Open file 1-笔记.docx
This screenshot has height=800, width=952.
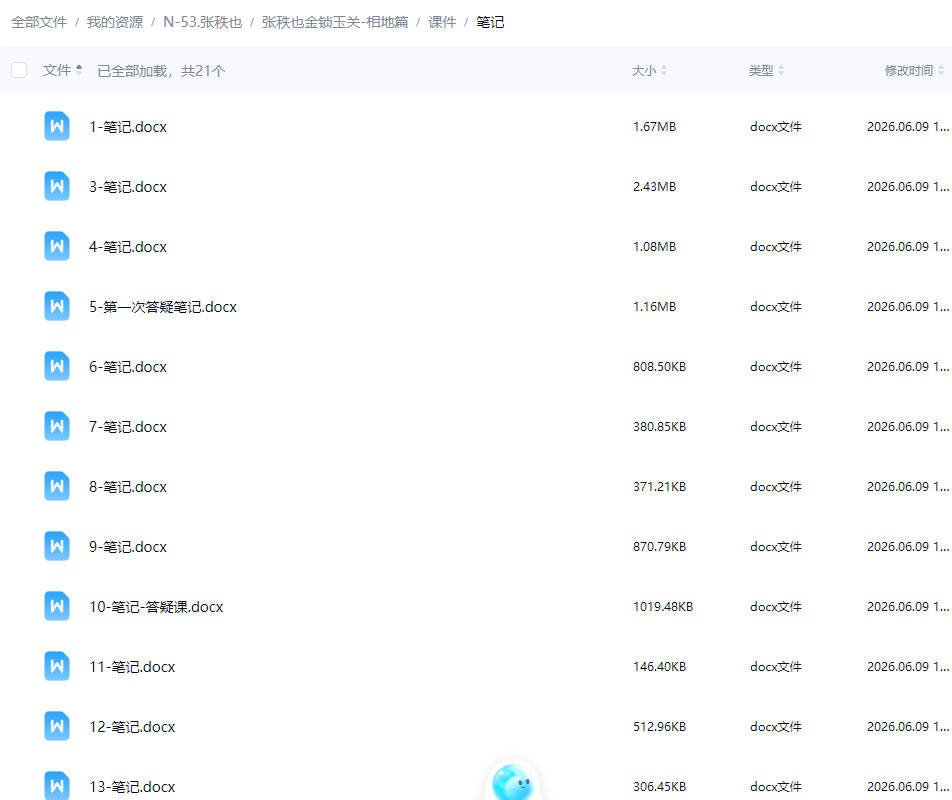tap(128, 127)
